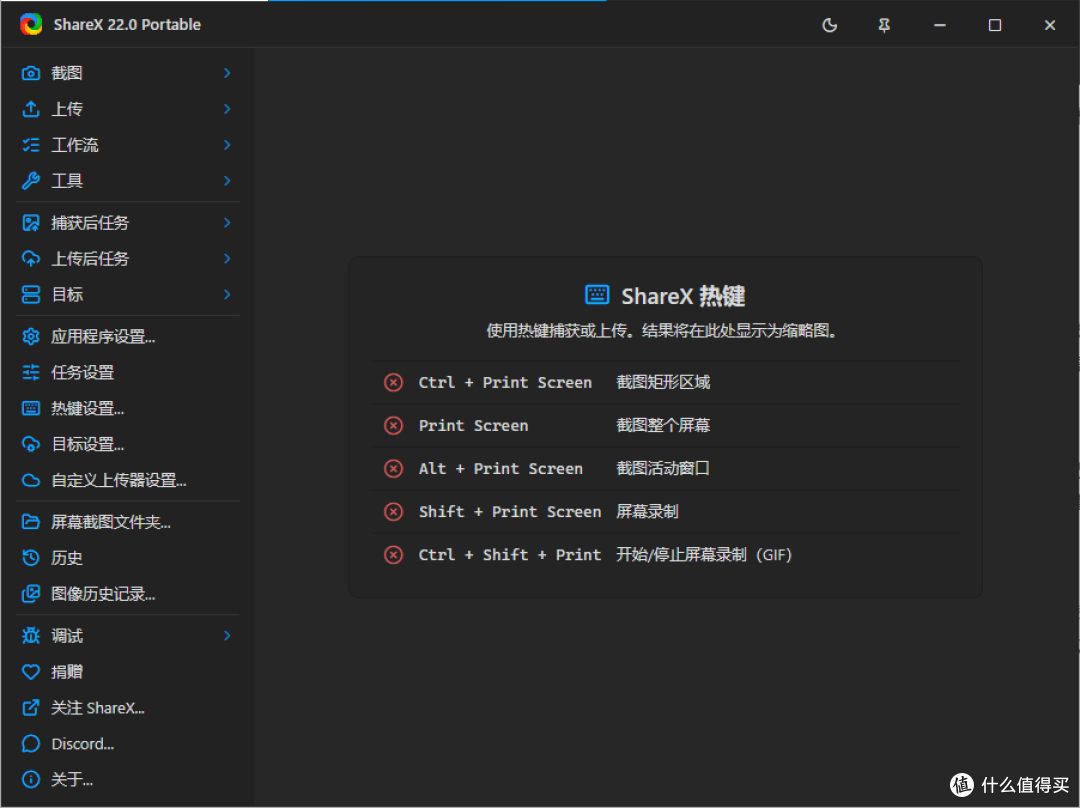Click the gear icon beside 应用程序设置
1080x808 pixels.
[x=31, y=336]
